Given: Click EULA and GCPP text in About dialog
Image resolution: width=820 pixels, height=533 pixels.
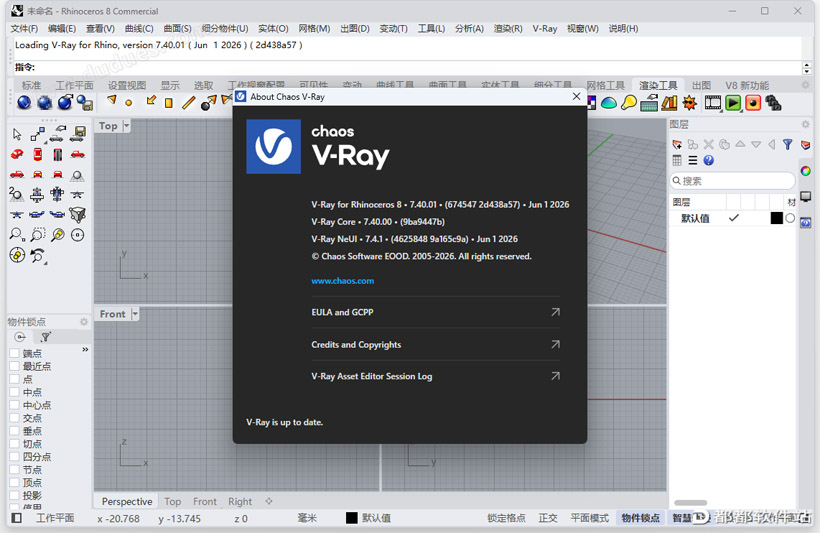Looking at the screenshot, I should pos(342,312).
